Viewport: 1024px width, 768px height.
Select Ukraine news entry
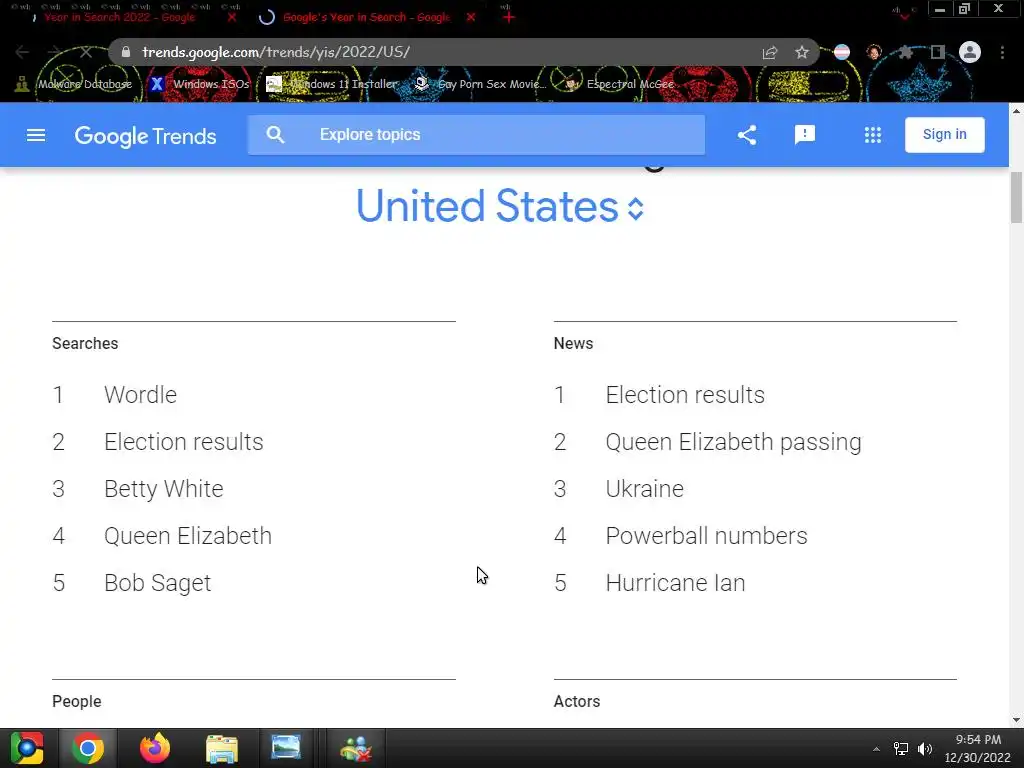(645, 489)
